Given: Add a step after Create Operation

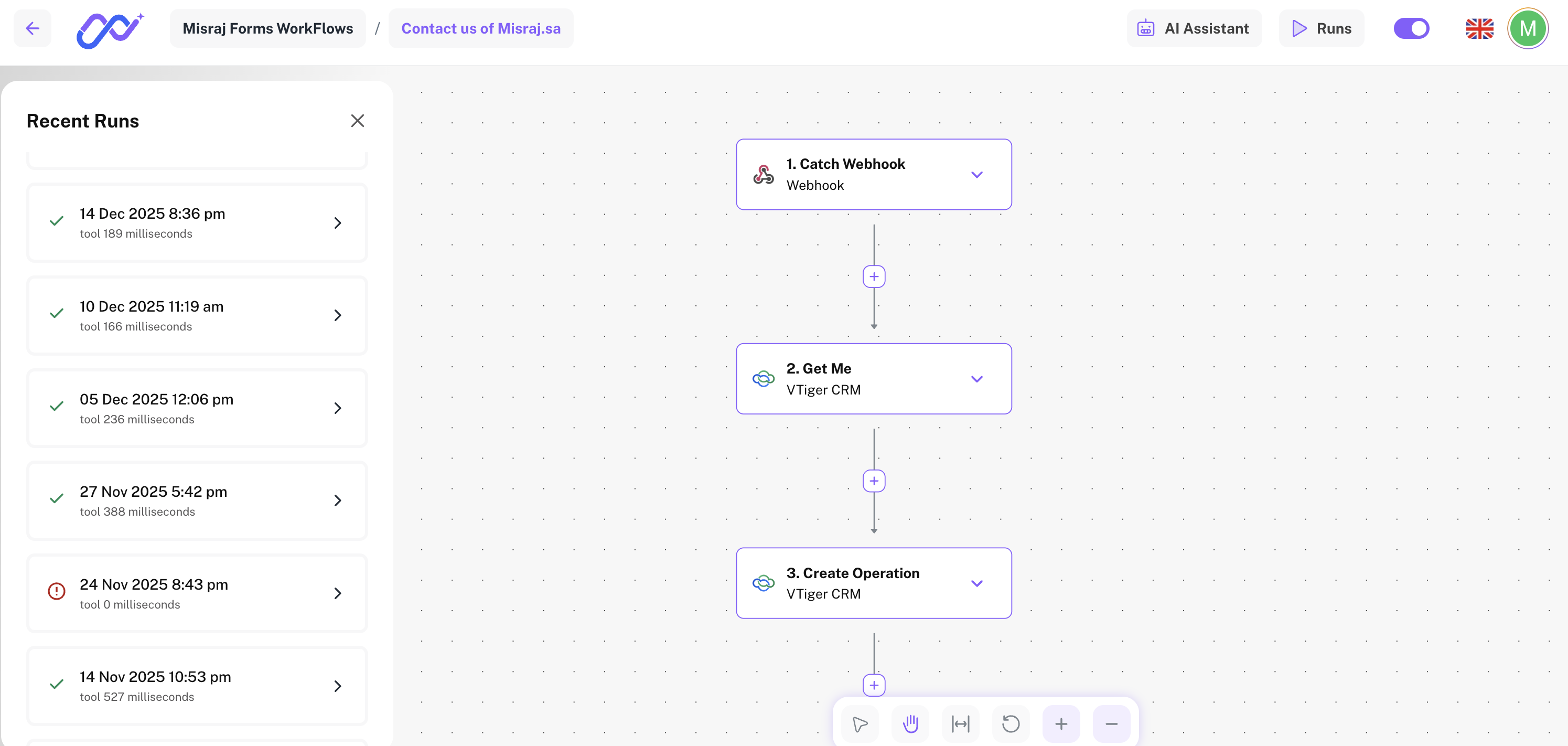Looking at the screenshot, I should pos(874,685).
